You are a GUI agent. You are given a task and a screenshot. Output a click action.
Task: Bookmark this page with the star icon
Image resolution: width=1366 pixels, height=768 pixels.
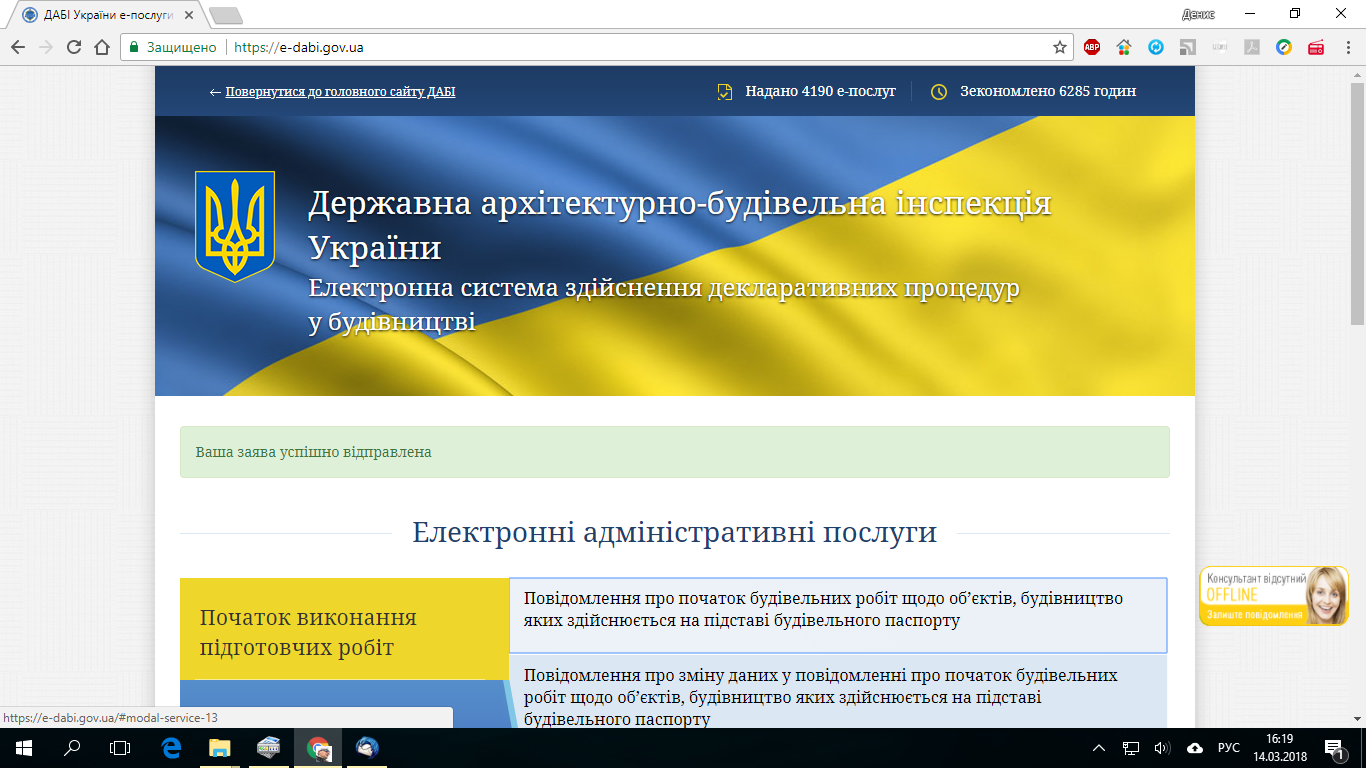1060,47
